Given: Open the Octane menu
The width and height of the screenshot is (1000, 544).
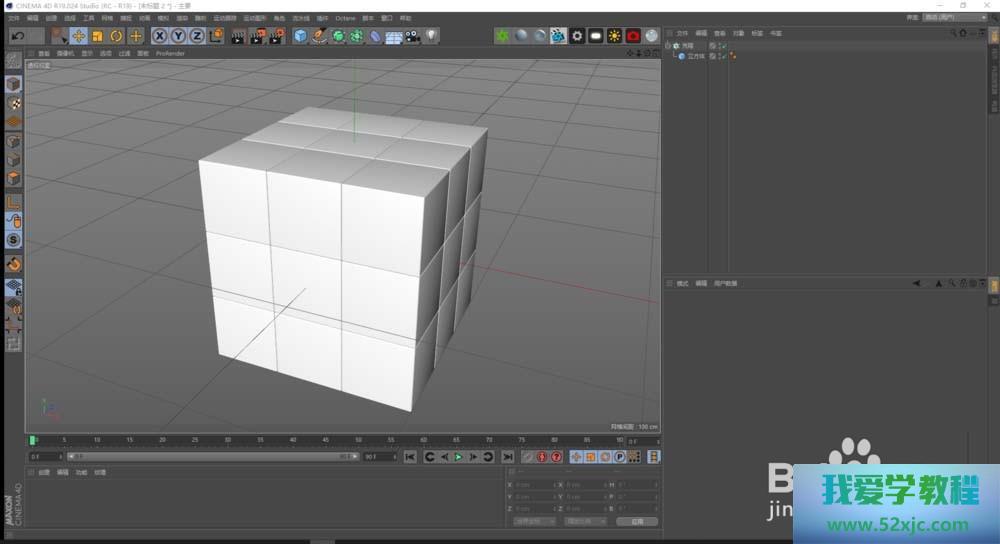Looking at the screenshot, I should click(345, 18).
